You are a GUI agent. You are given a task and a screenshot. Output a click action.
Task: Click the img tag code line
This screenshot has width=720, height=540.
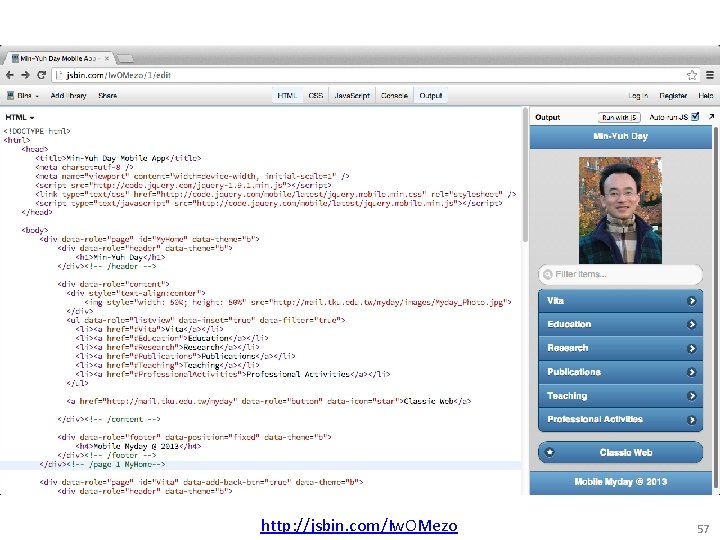[298, 302]
